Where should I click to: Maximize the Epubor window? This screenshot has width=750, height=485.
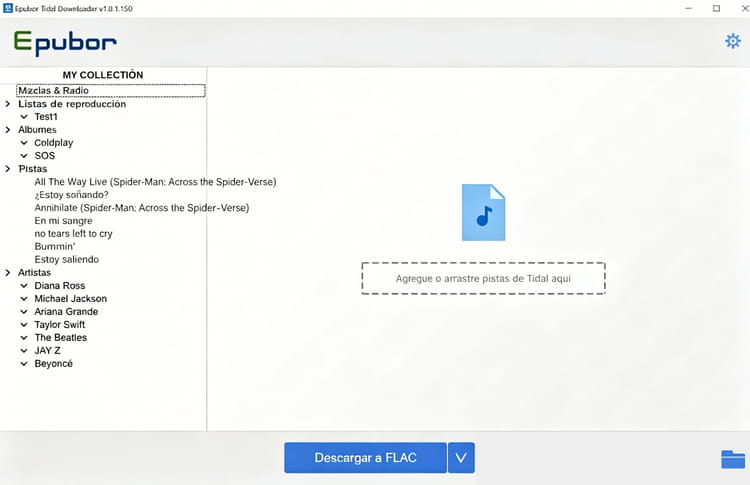coord(716,8)
